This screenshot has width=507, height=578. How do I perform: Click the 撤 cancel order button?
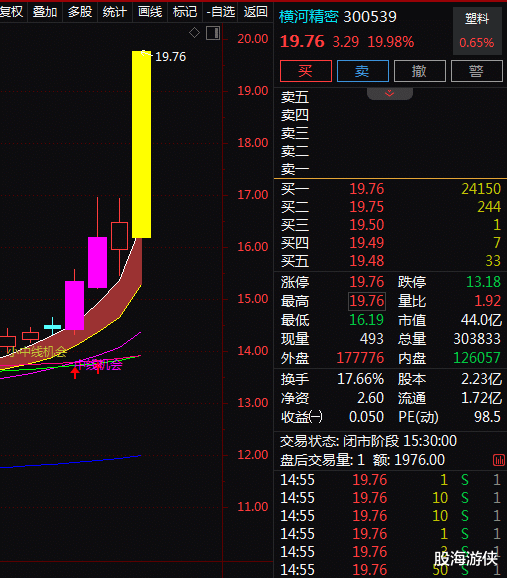[x=420, y=71]
